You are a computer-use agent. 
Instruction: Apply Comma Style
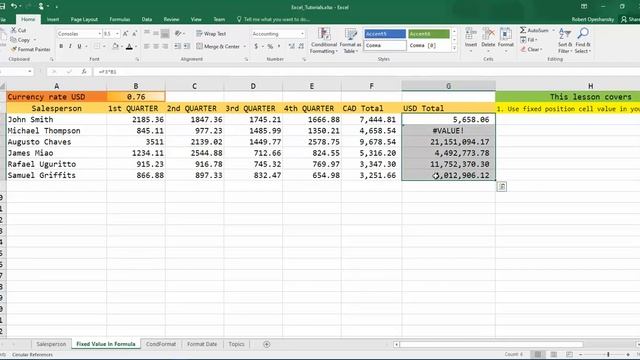279,46
